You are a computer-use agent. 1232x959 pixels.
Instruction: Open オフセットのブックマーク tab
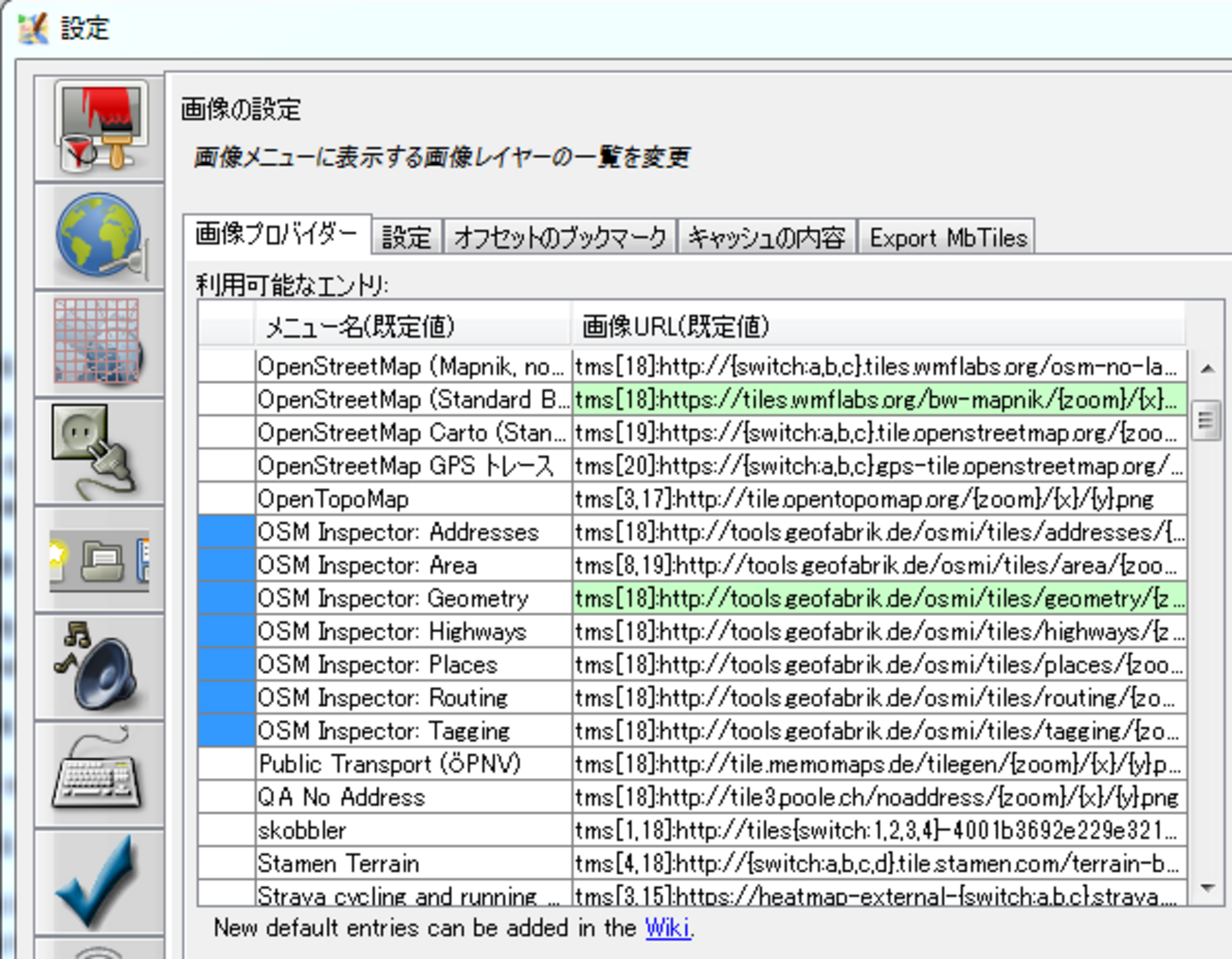pos(560,237)
